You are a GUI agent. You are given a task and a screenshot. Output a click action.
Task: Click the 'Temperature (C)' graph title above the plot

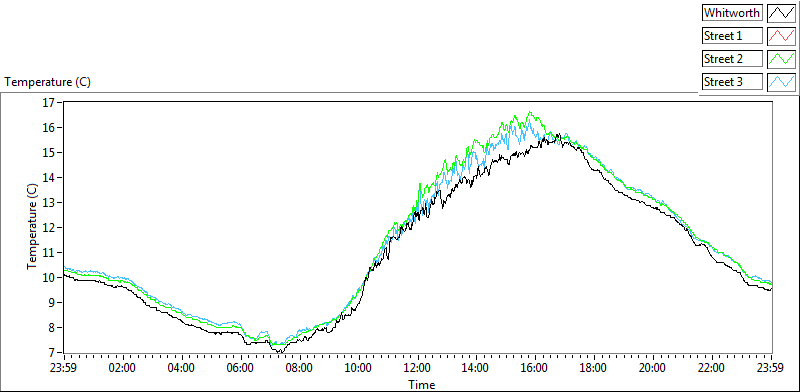(47, 82)
